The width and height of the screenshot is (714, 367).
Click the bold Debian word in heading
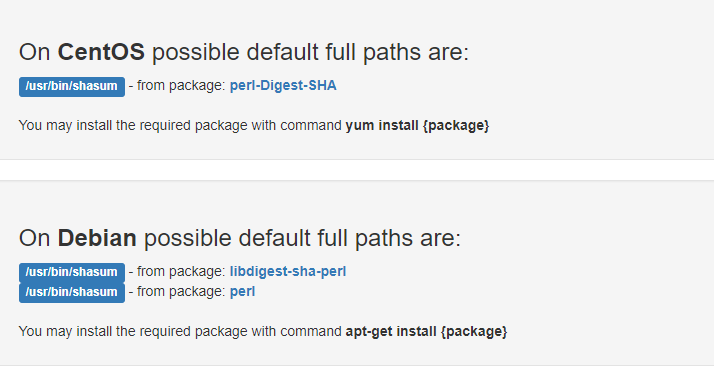click(x=97, y=238)
